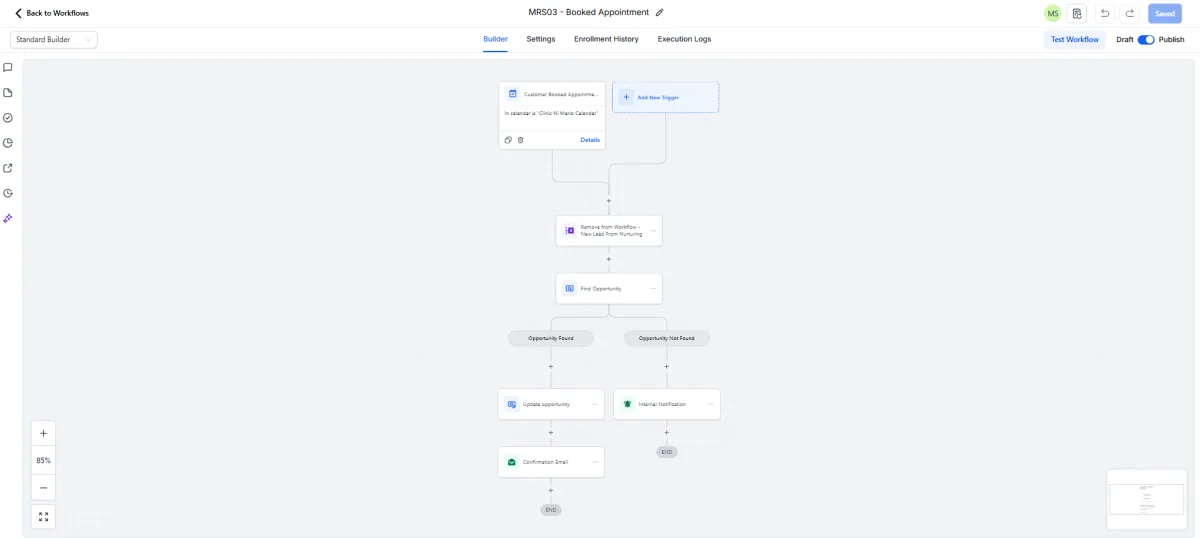Click the undo arrow icon

(x=1104, y=13)
